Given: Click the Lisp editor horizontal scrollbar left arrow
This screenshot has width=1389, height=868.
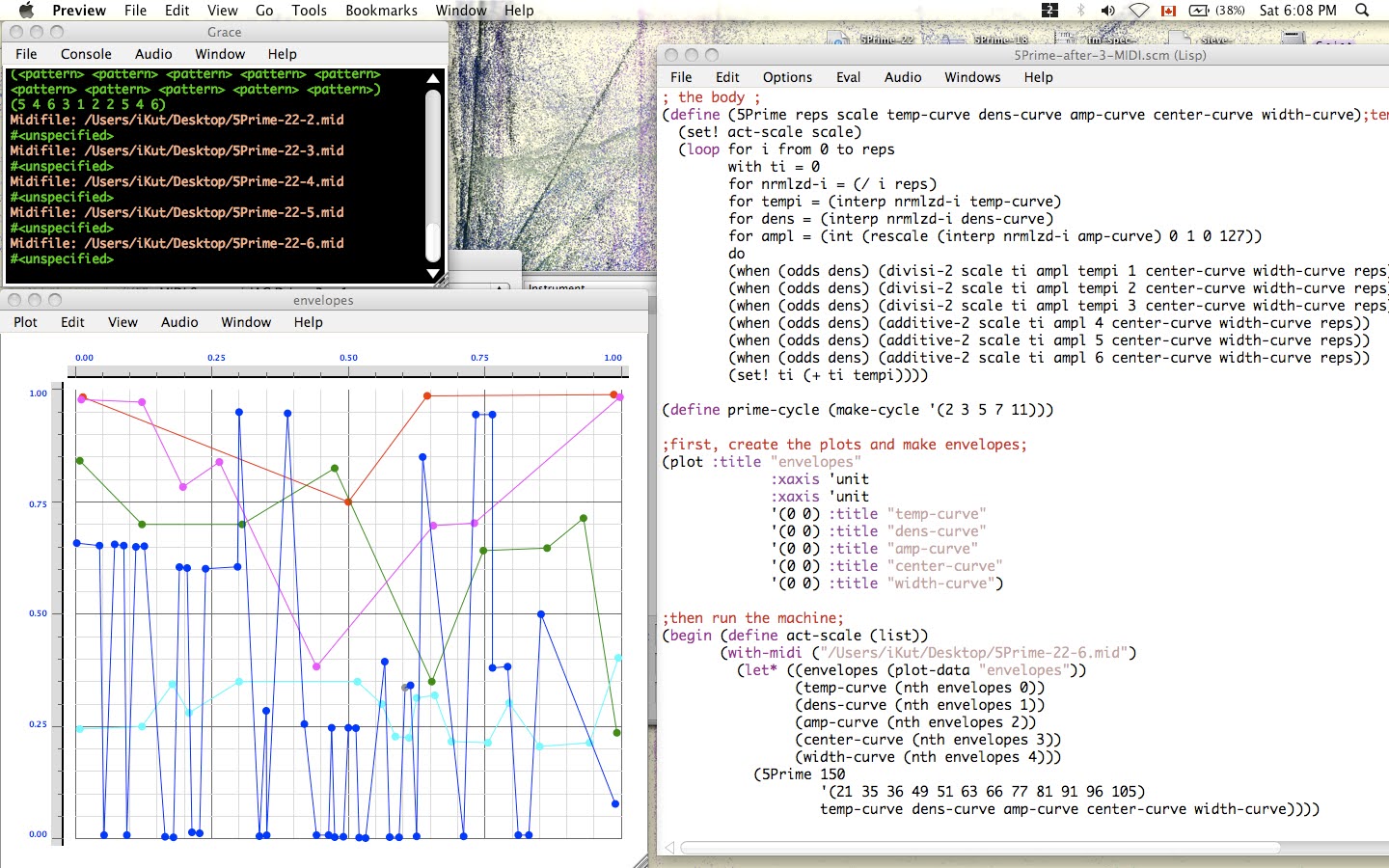Looking at the screenshot, I should click(x=669, y=848).
